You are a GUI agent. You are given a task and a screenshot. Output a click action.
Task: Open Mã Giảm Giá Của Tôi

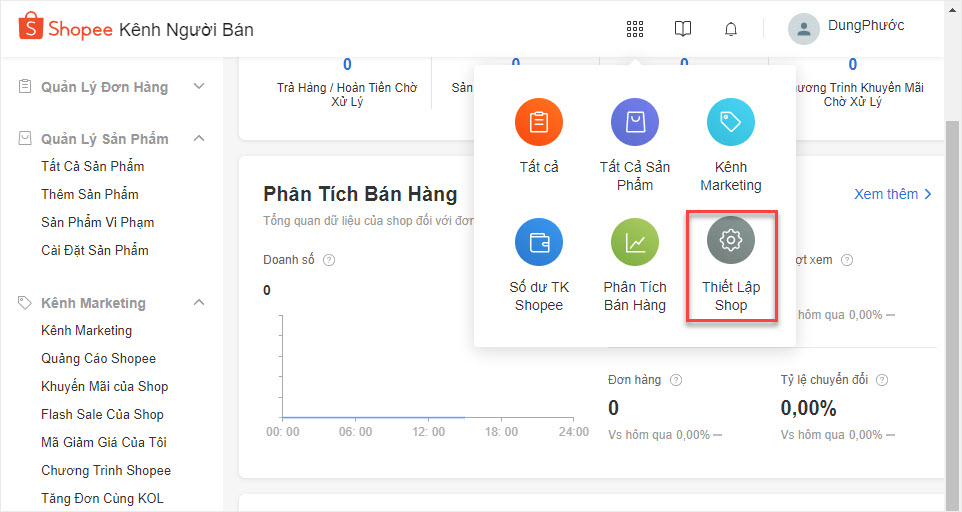point(104,442)
